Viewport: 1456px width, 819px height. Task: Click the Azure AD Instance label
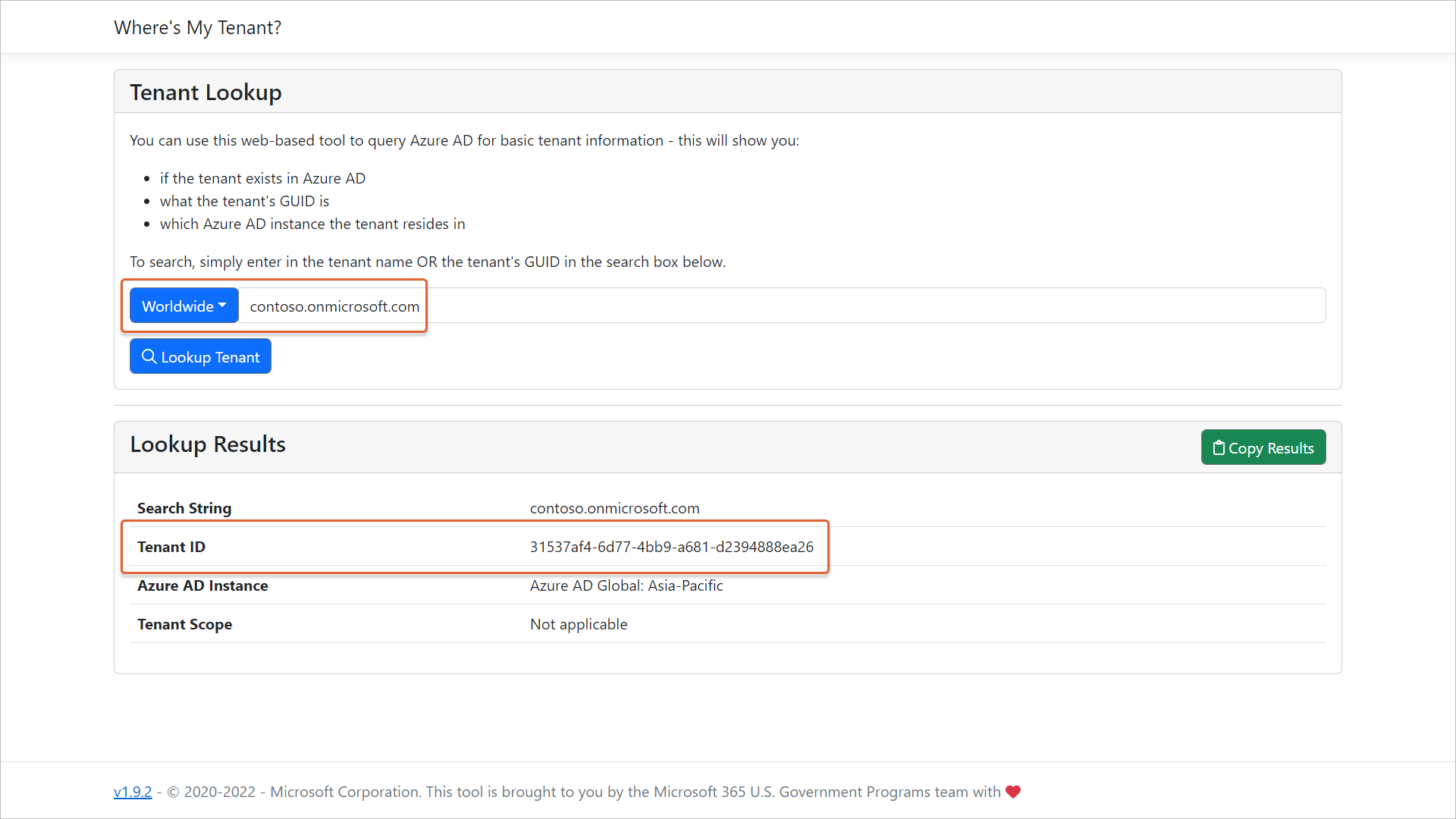202,585
